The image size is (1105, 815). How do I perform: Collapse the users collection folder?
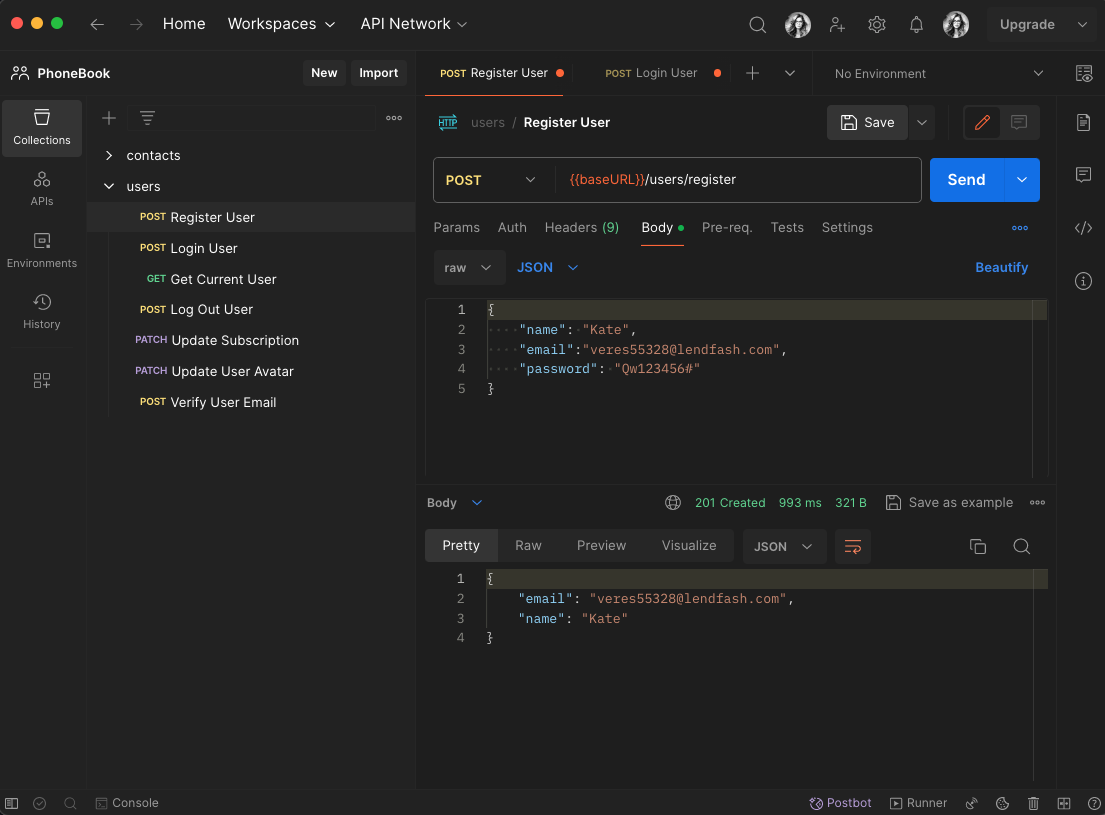(109, 186)
